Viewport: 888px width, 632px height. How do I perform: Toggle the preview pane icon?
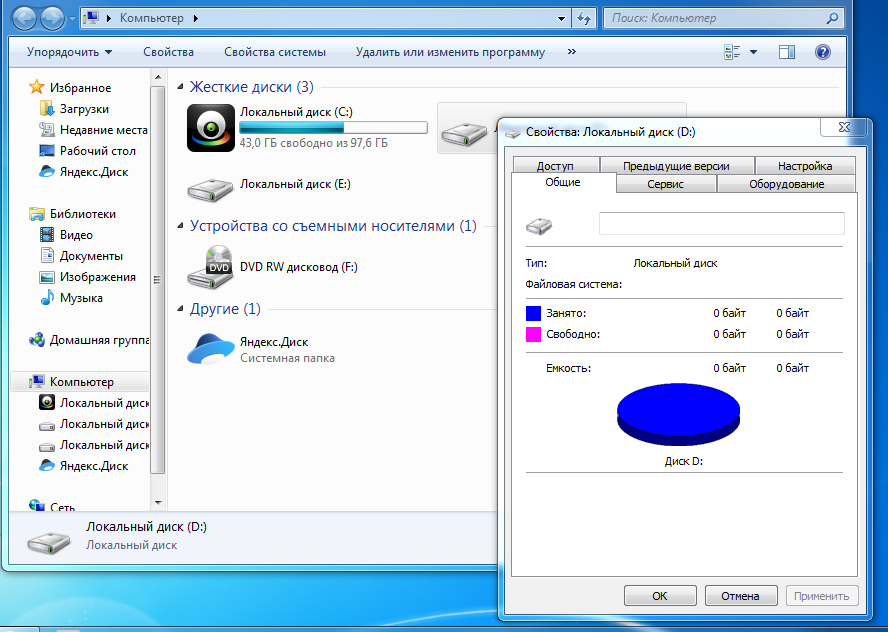[x=786, y=52]
